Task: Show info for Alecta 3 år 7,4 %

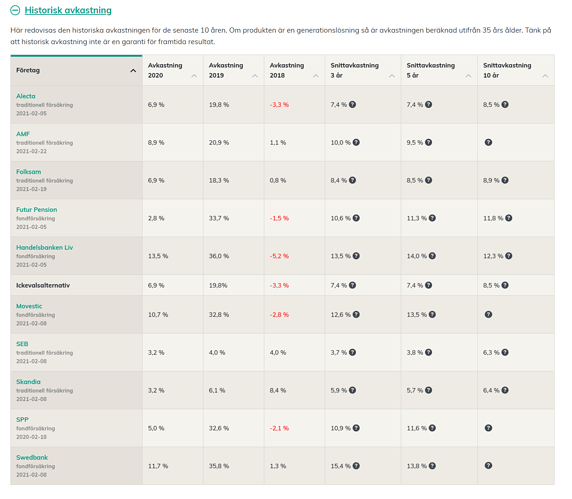Action: pyautogui.click(x=352, y=104)
